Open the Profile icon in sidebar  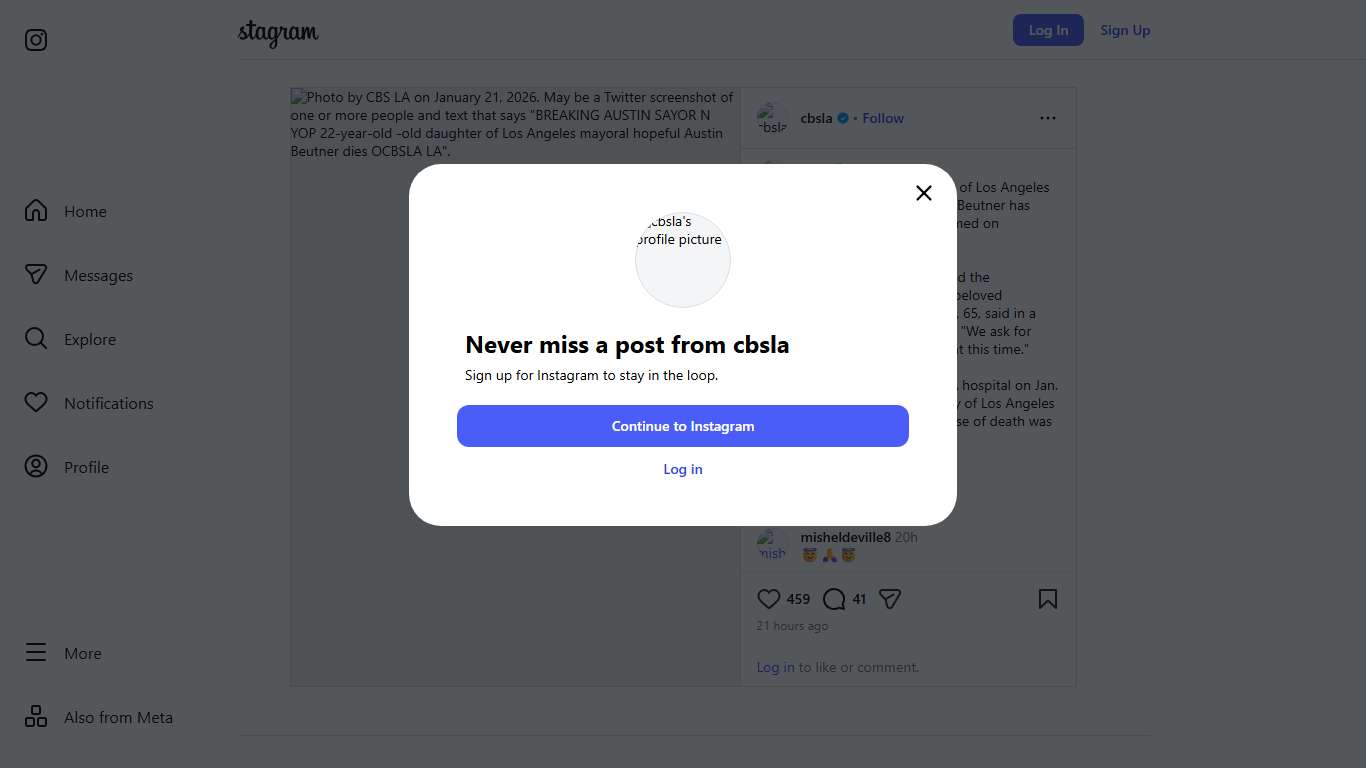pyautogui.click(x=36, y=467)
